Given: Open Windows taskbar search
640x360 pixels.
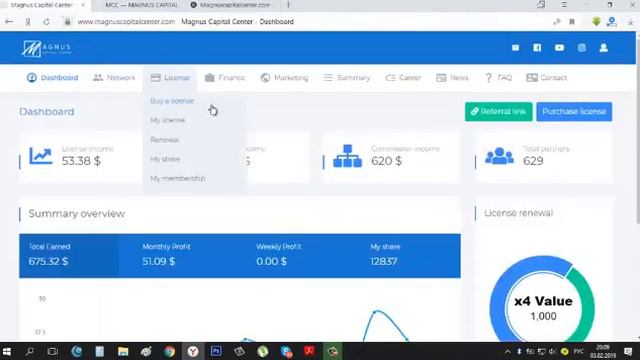Looking at the screenshot, I should pyautogui.click(x=29, y=351).
